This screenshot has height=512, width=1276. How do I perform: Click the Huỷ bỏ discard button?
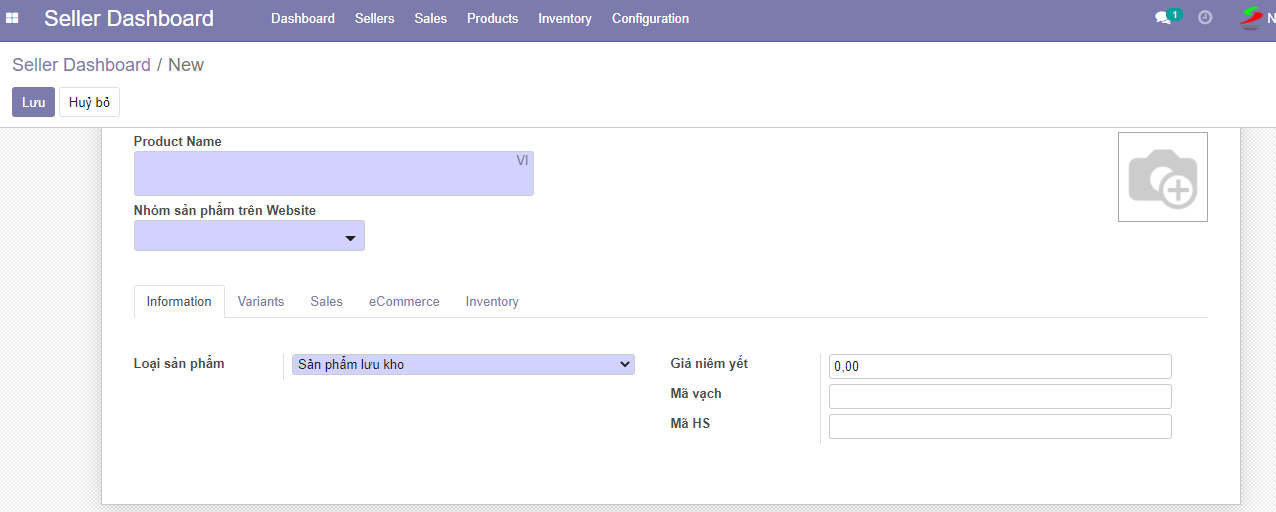tap(89, 103)
